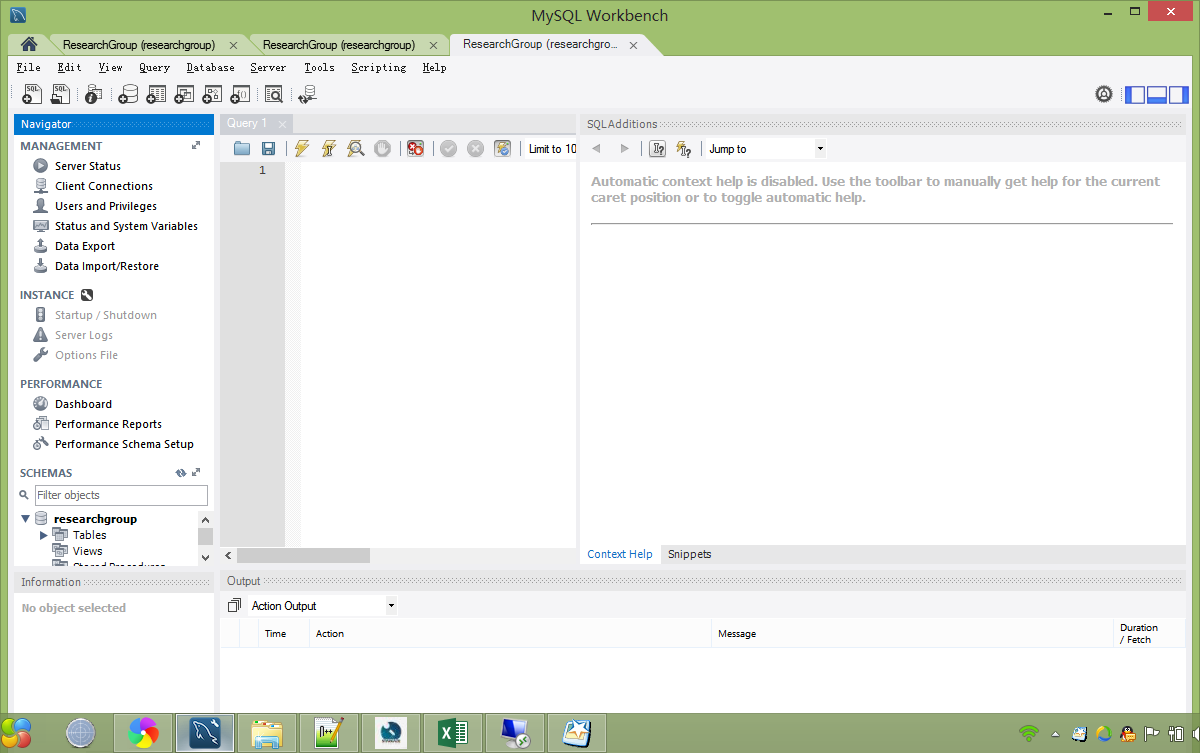Create new view toolbar icon
1200x753 pixels.
point(184,94)
